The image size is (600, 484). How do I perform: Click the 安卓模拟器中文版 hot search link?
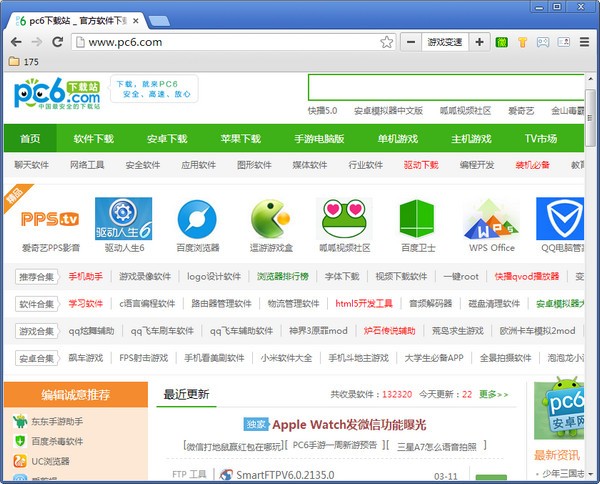[x=388, y=111]
